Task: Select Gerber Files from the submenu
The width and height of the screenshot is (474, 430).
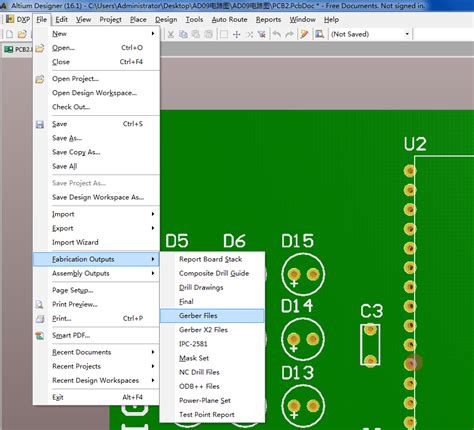Action: 212,316
